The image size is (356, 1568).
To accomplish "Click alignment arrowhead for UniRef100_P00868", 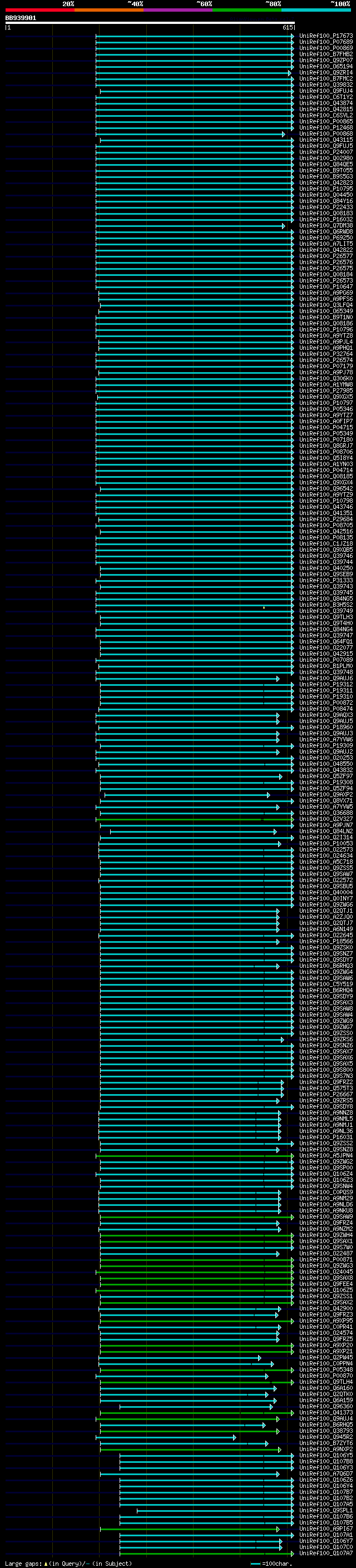I will point(284,134).
